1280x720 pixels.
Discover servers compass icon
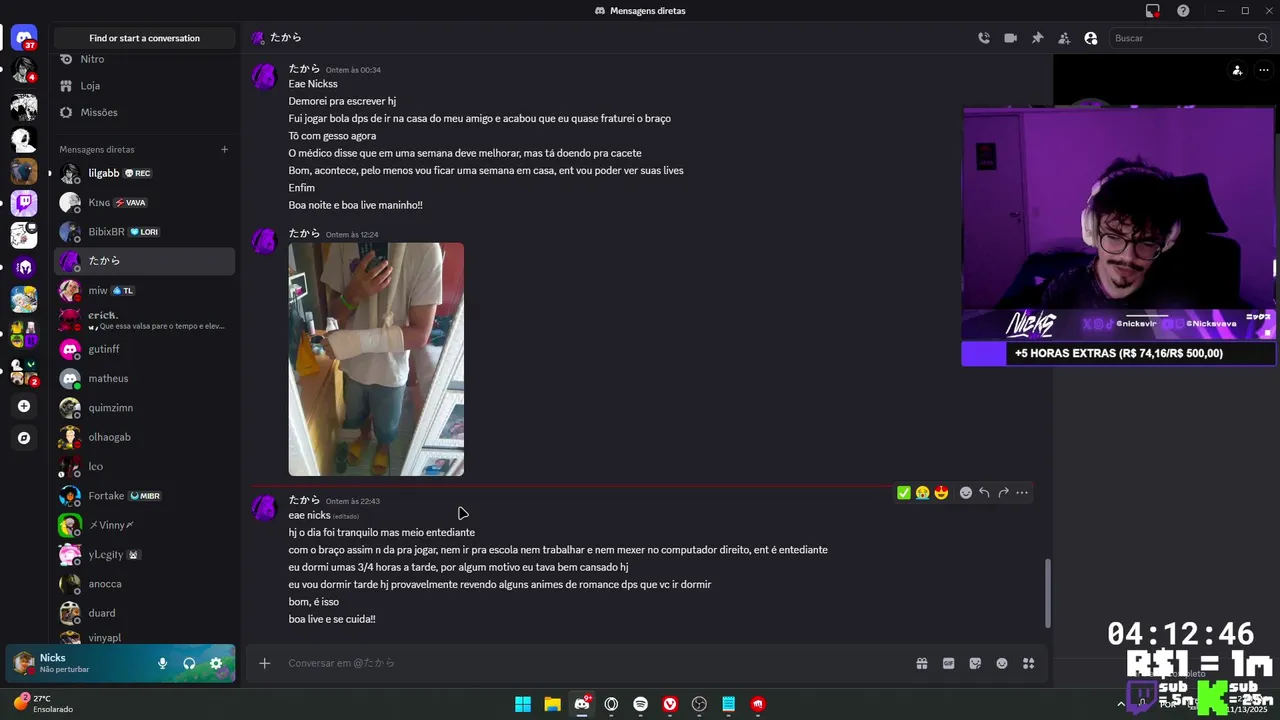tap(24, 438)
